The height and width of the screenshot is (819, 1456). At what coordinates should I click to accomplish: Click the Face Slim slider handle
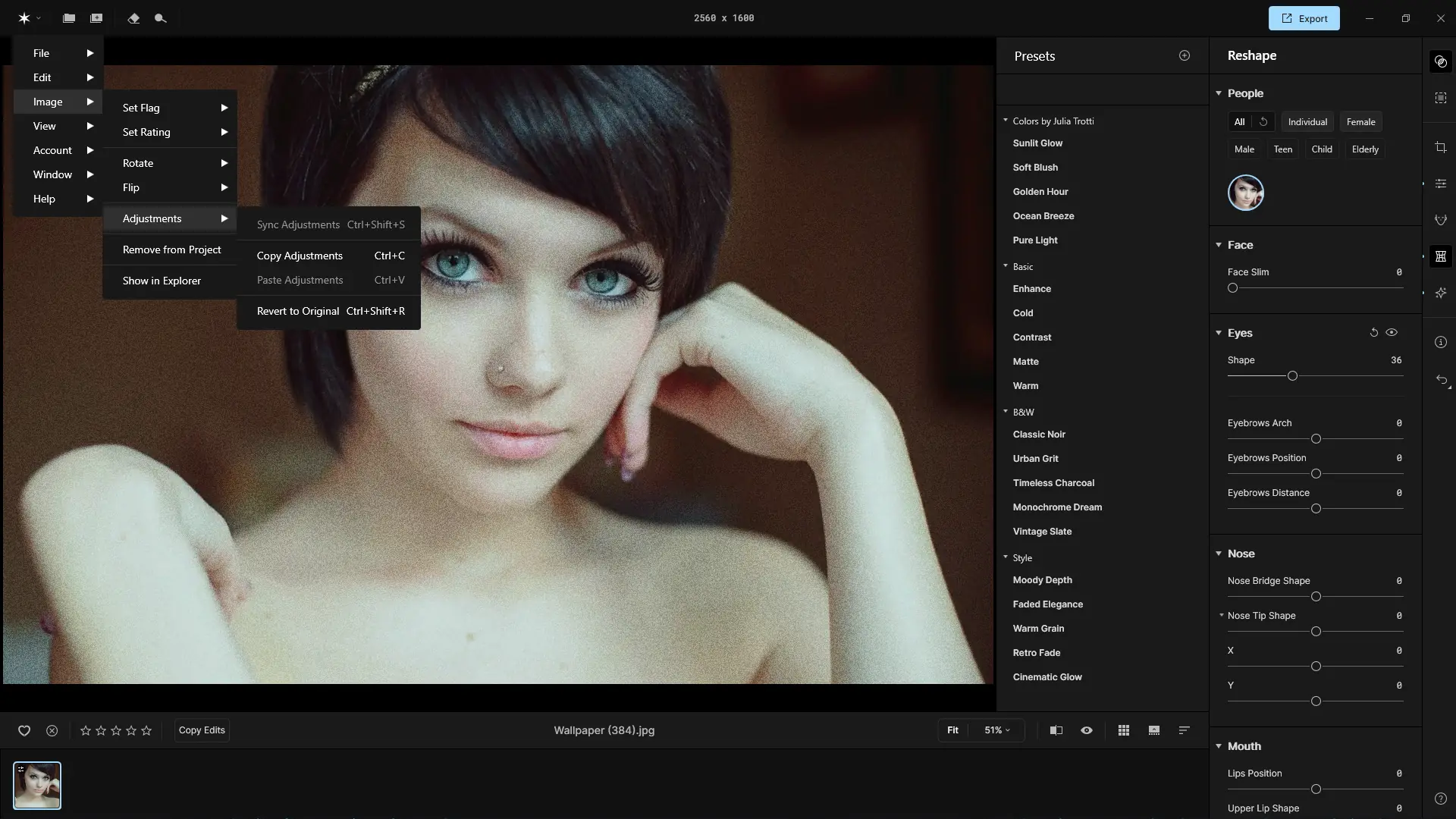pyautogui.click(x=1232, y=288)
